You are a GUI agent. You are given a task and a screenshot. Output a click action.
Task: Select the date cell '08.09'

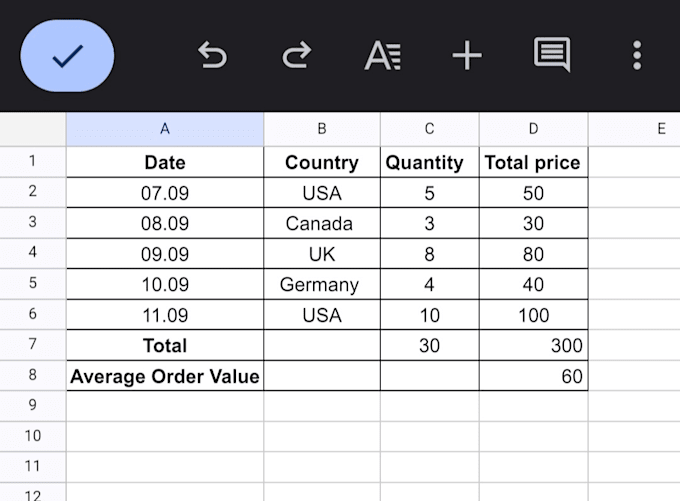tap(165, 223)
